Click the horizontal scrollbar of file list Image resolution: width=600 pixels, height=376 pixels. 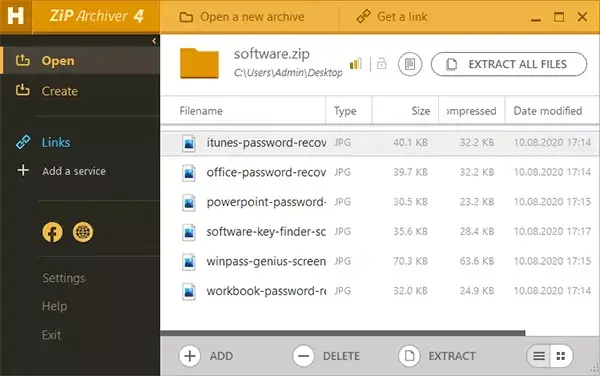click(x=343, y=333)
